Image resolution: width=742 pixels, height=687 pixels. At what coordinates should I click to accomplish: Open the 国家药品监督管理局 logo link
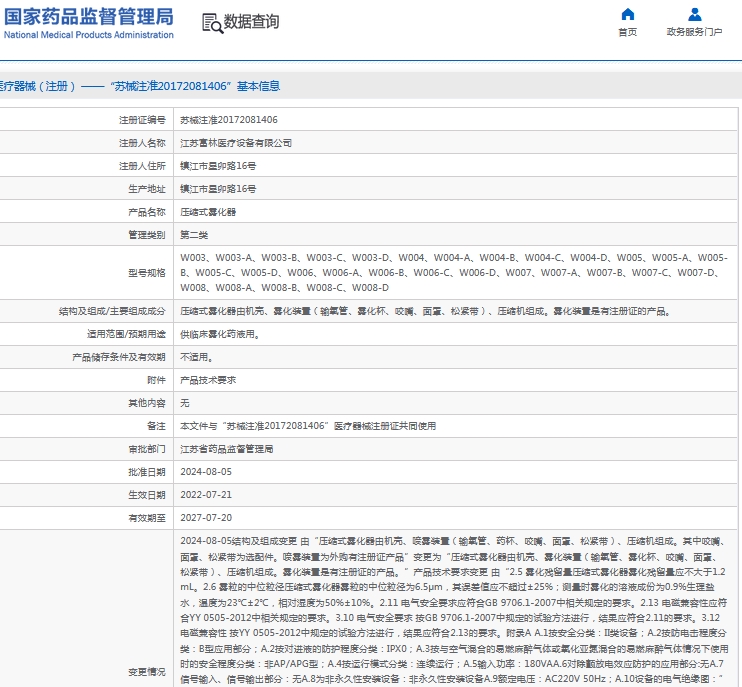88,22
